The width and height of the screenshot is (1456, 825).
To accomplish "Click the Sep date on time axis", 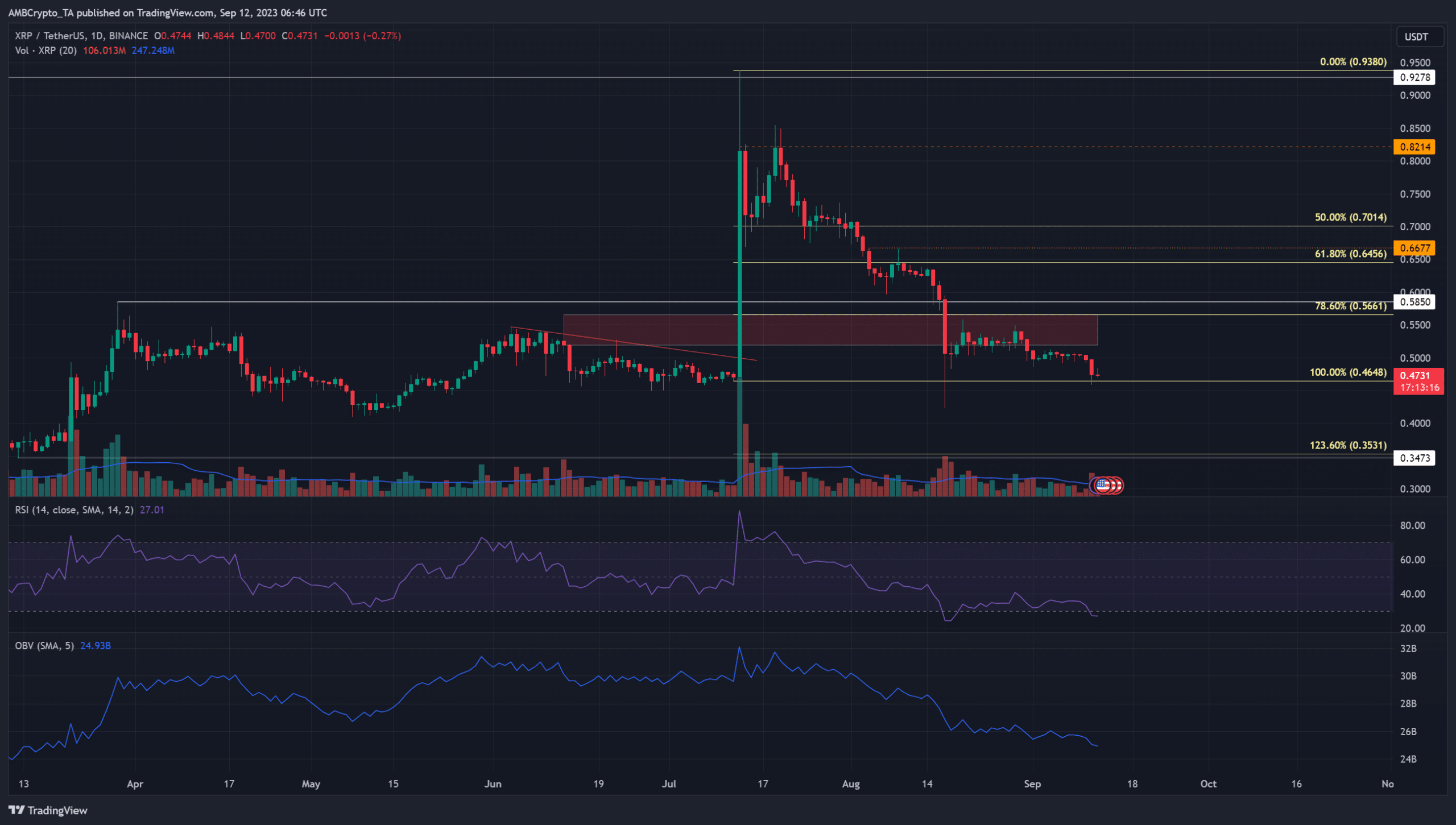I will pos(1032,784).
